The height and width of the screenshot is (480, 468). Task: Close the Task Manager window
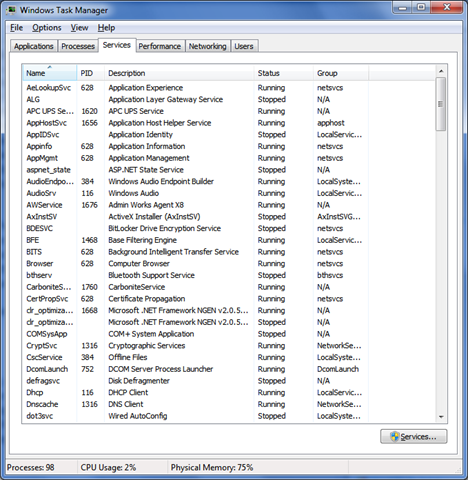point(447,7)
